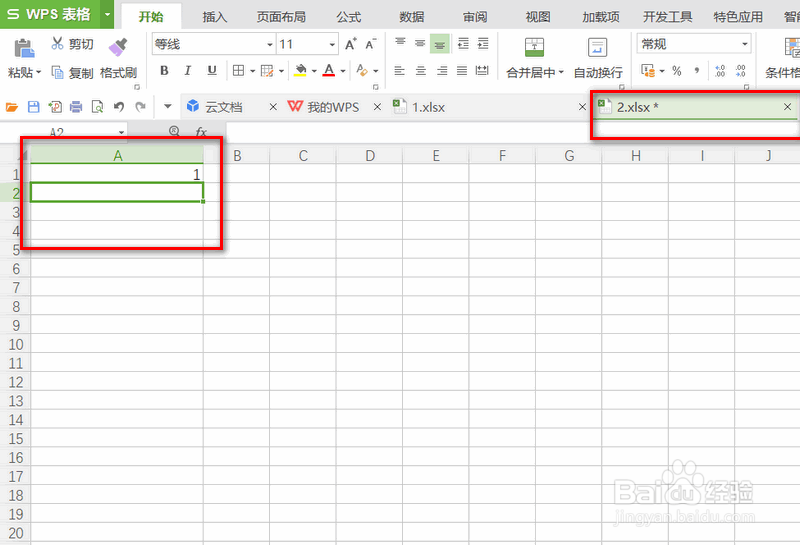Export to PDF from quick toolbar
800x545 pixels.
(55, 107)
